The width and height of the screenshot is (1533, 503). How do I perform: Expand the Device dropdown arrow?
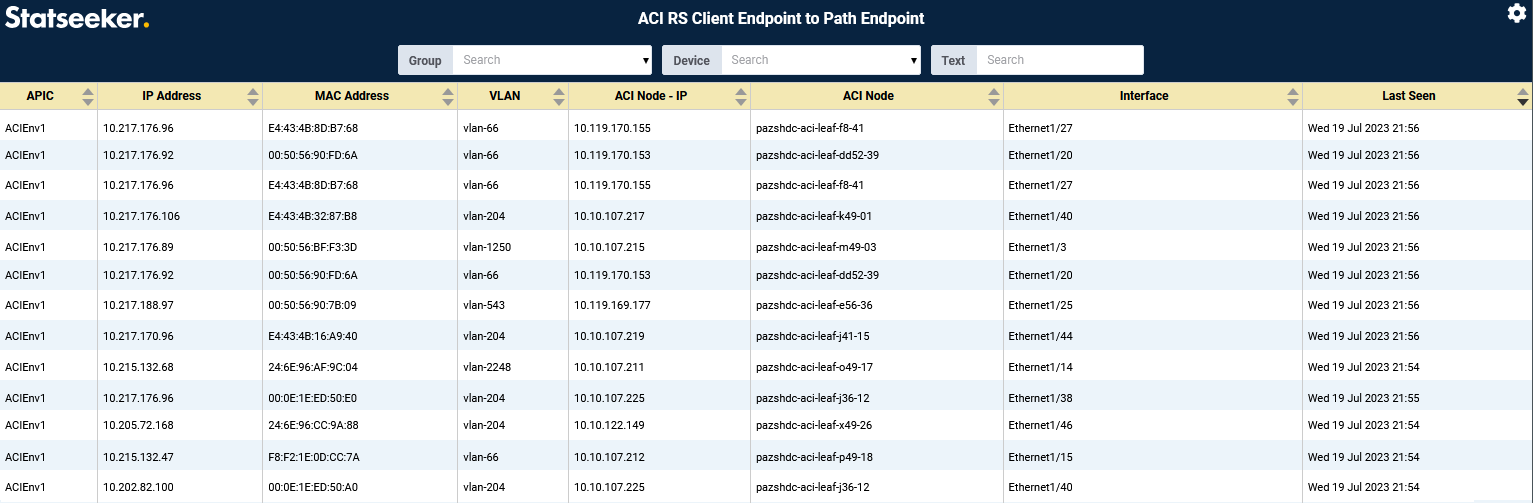click(914, 61)
